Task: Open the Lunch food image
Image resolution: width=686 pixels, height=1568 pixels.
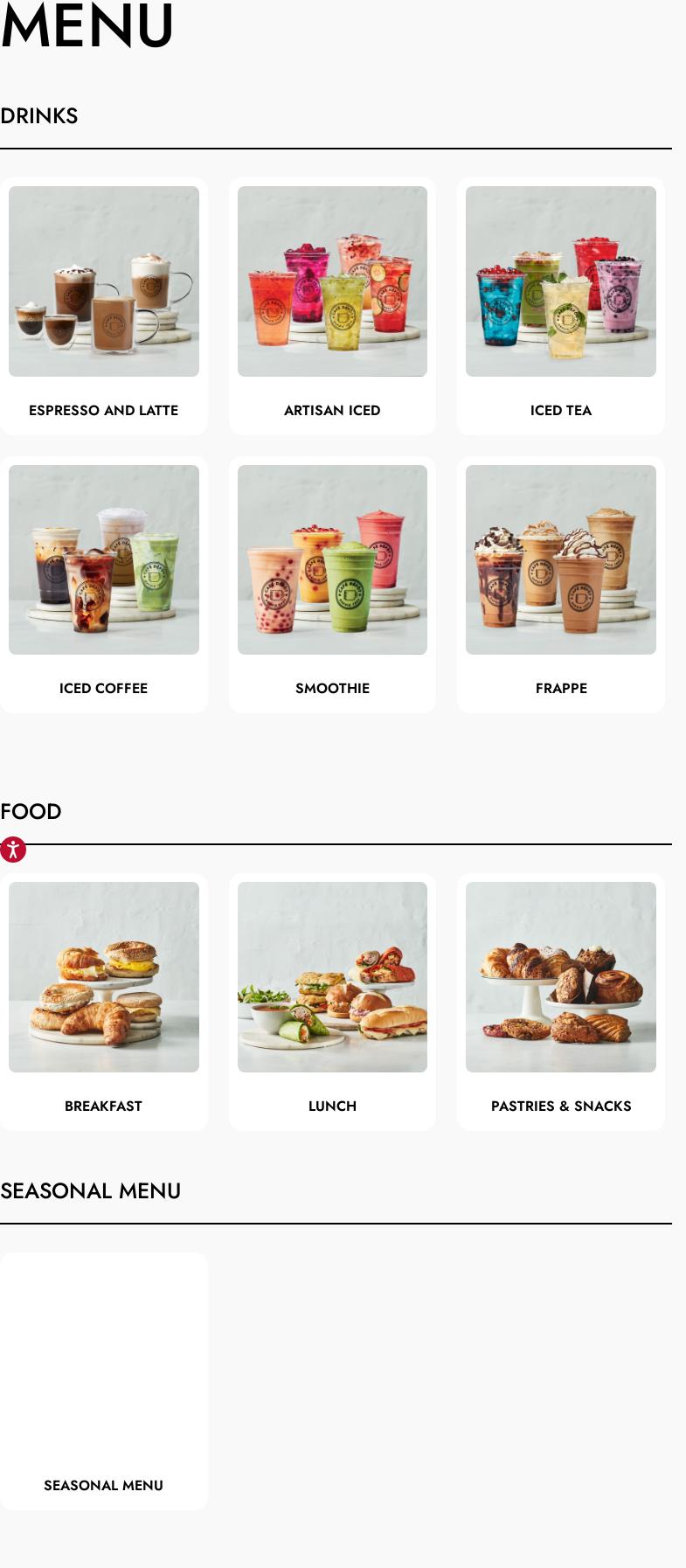Action: 332,977
